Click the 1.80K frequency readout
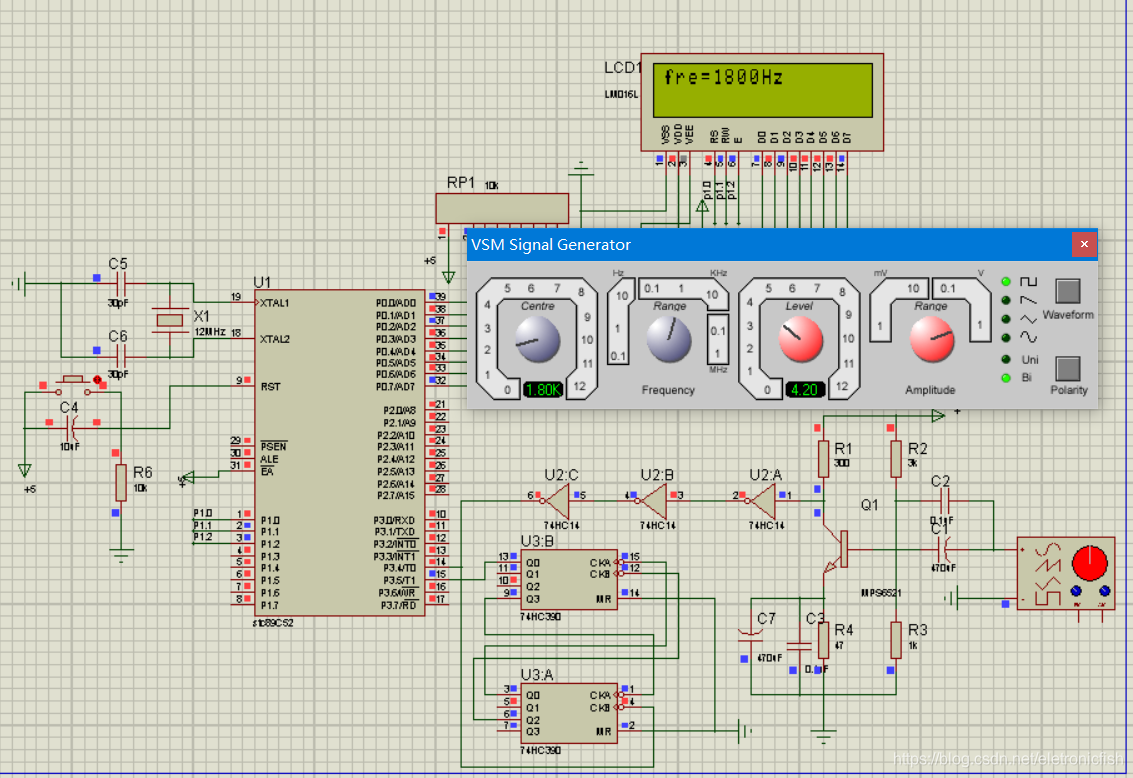This screenshot has height=778, width=1133. pos(543,390)
